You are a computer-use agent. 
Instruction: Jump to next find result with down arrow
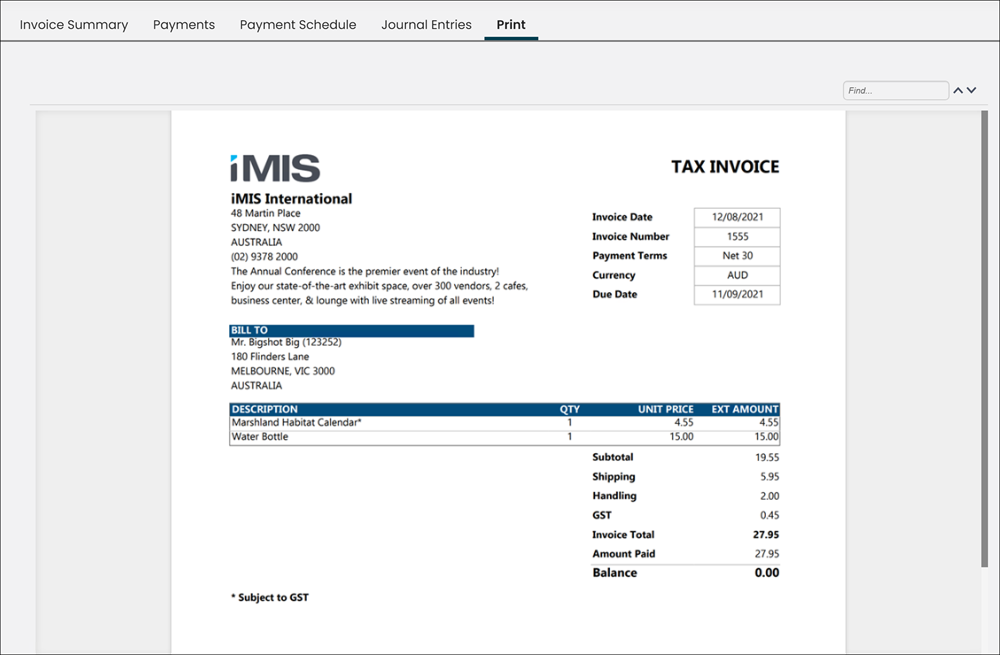(x=971, y=91)
